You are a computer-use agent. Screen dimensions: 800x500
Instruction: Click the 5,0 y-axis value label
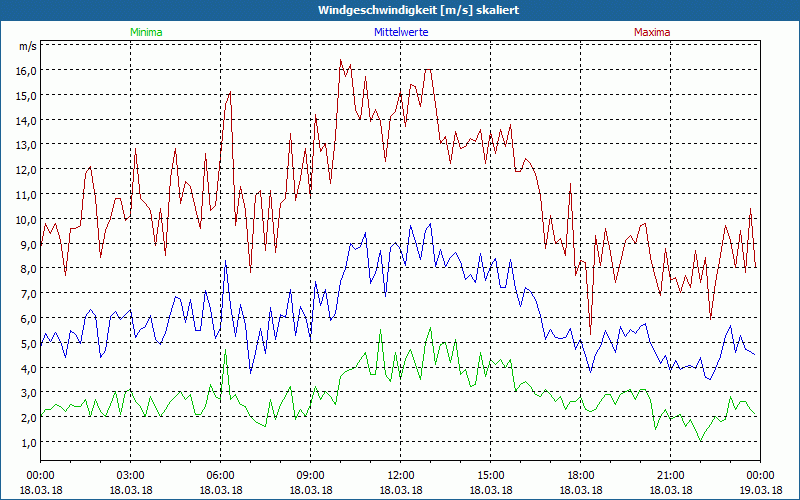point(27,343)
